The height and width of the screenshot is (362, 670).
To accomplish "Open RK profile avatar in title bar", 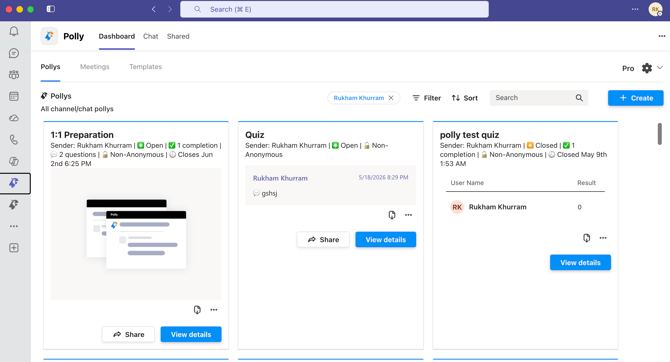I will (655, 9).
